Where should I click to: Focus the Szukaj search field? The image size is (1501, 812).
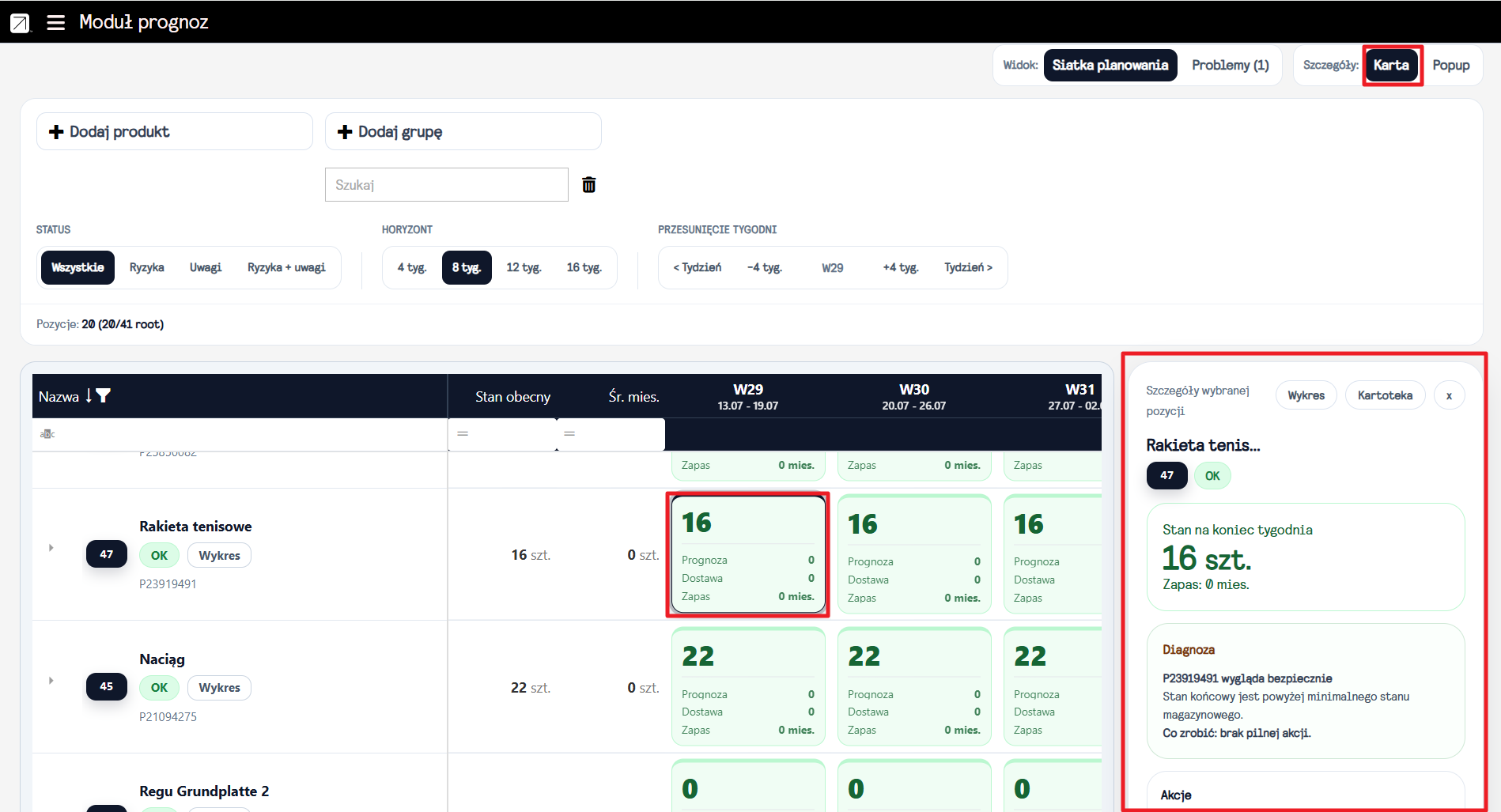447,184
